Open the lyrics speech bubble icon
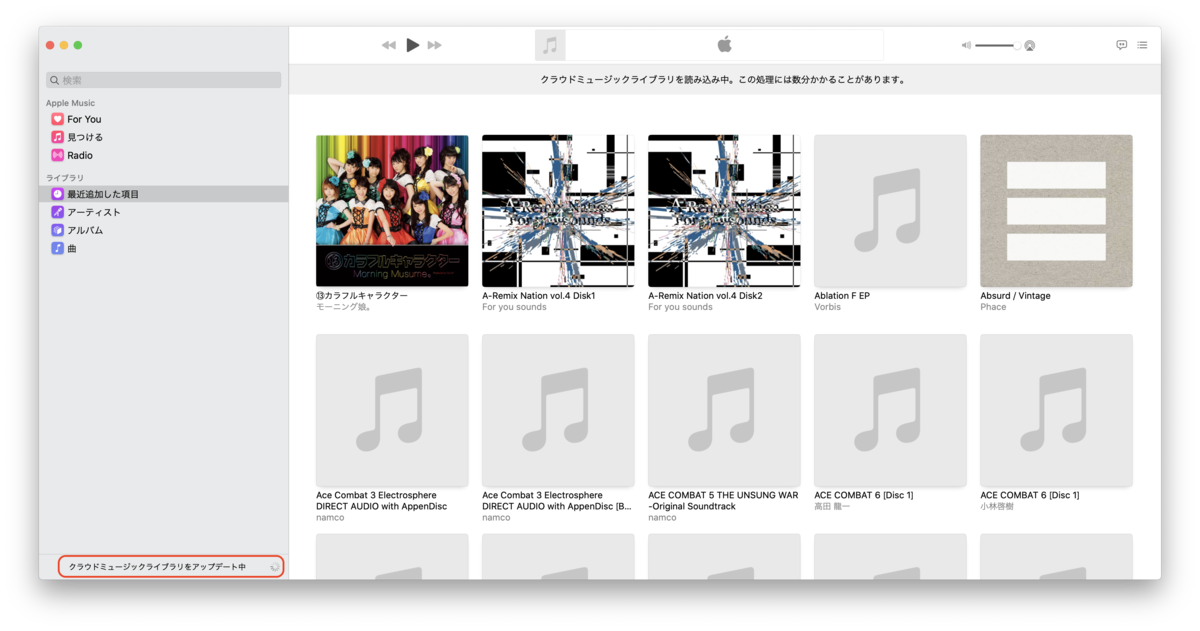Screen dimensions: 1200x631 (1121, 45)
